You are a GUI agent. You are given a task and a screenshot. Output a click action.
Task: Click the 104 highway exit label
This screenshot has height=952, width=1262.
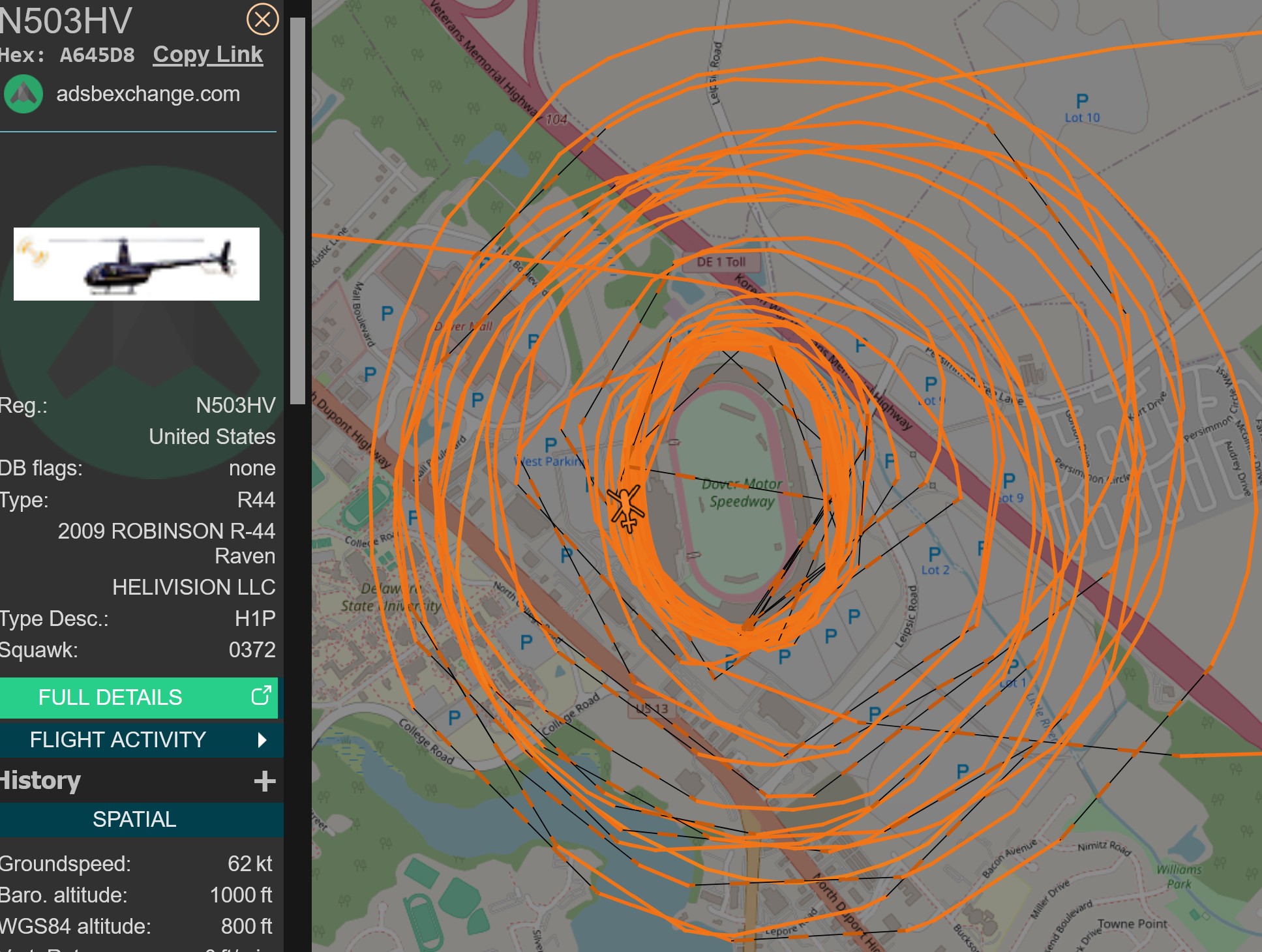pos(556,119)
